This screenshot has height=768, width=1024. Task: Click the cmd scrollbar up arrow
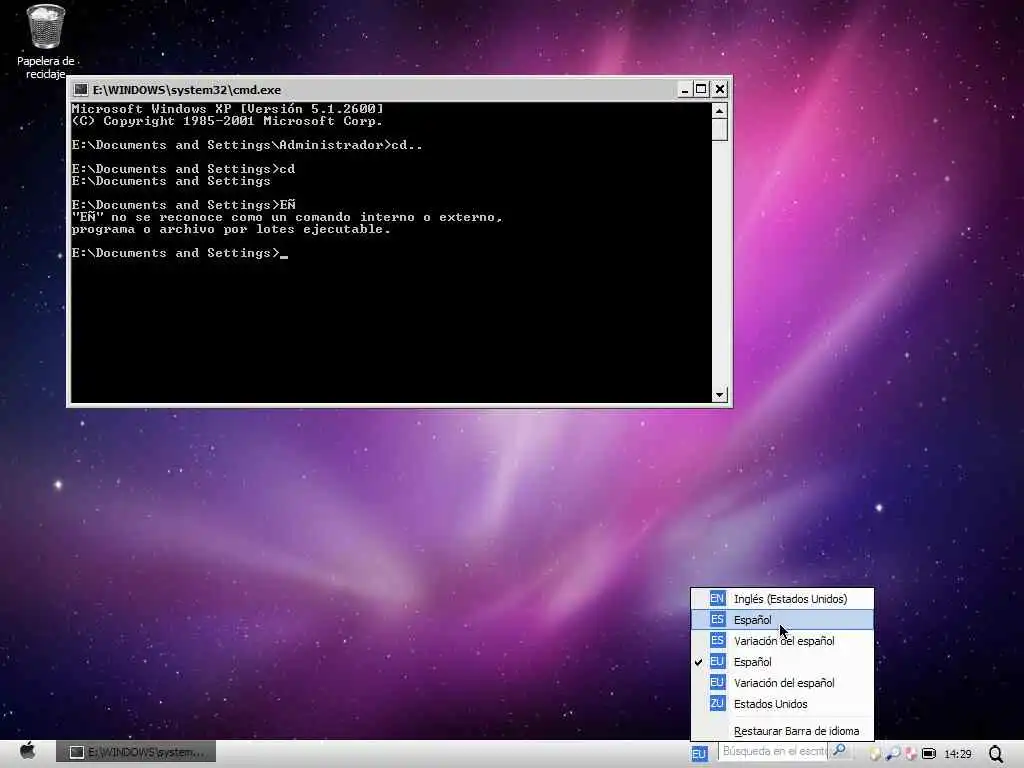tap(719, 111)
